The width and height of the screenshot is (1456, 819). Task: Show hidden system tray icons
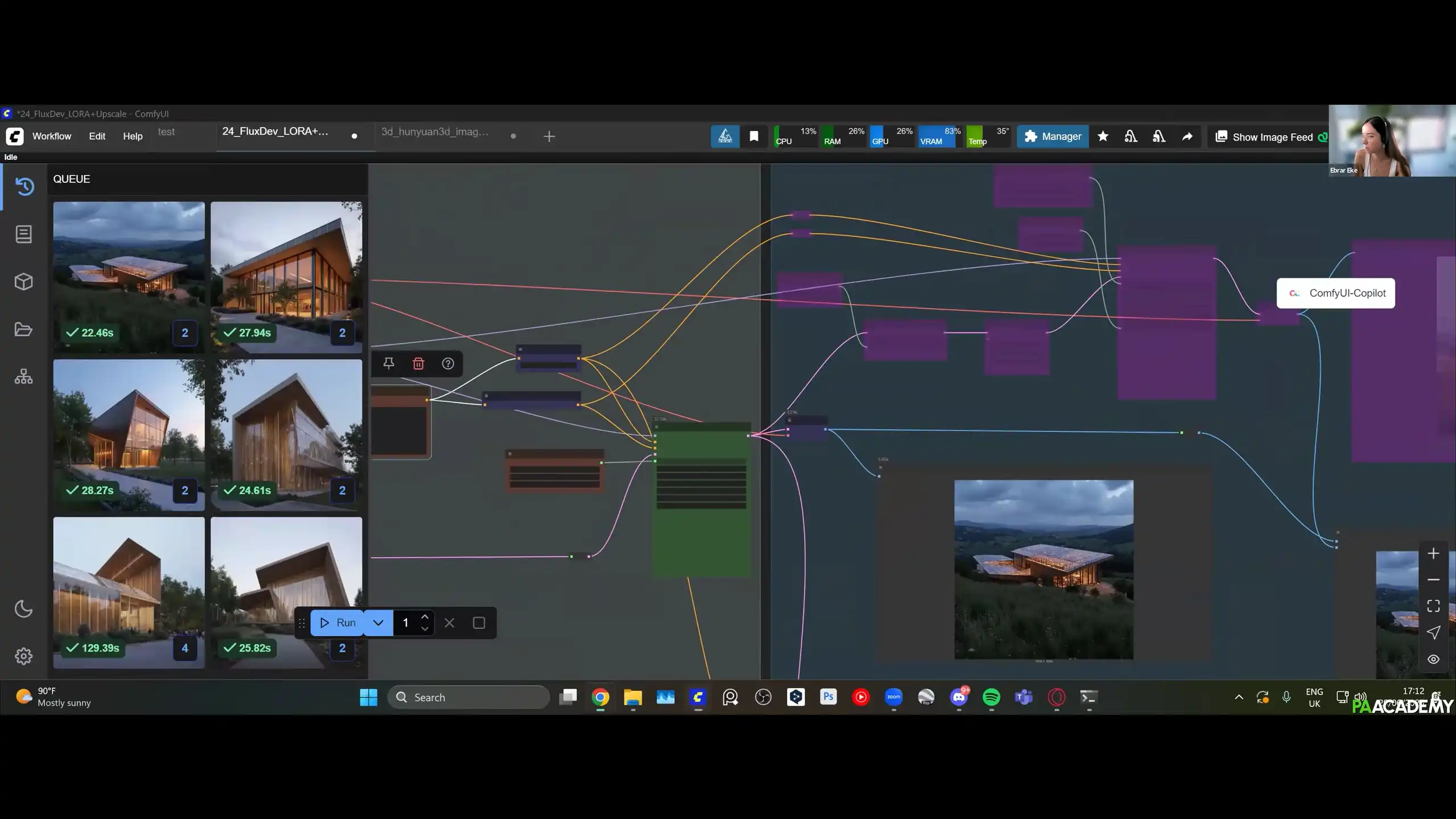tap(1239, 697)
